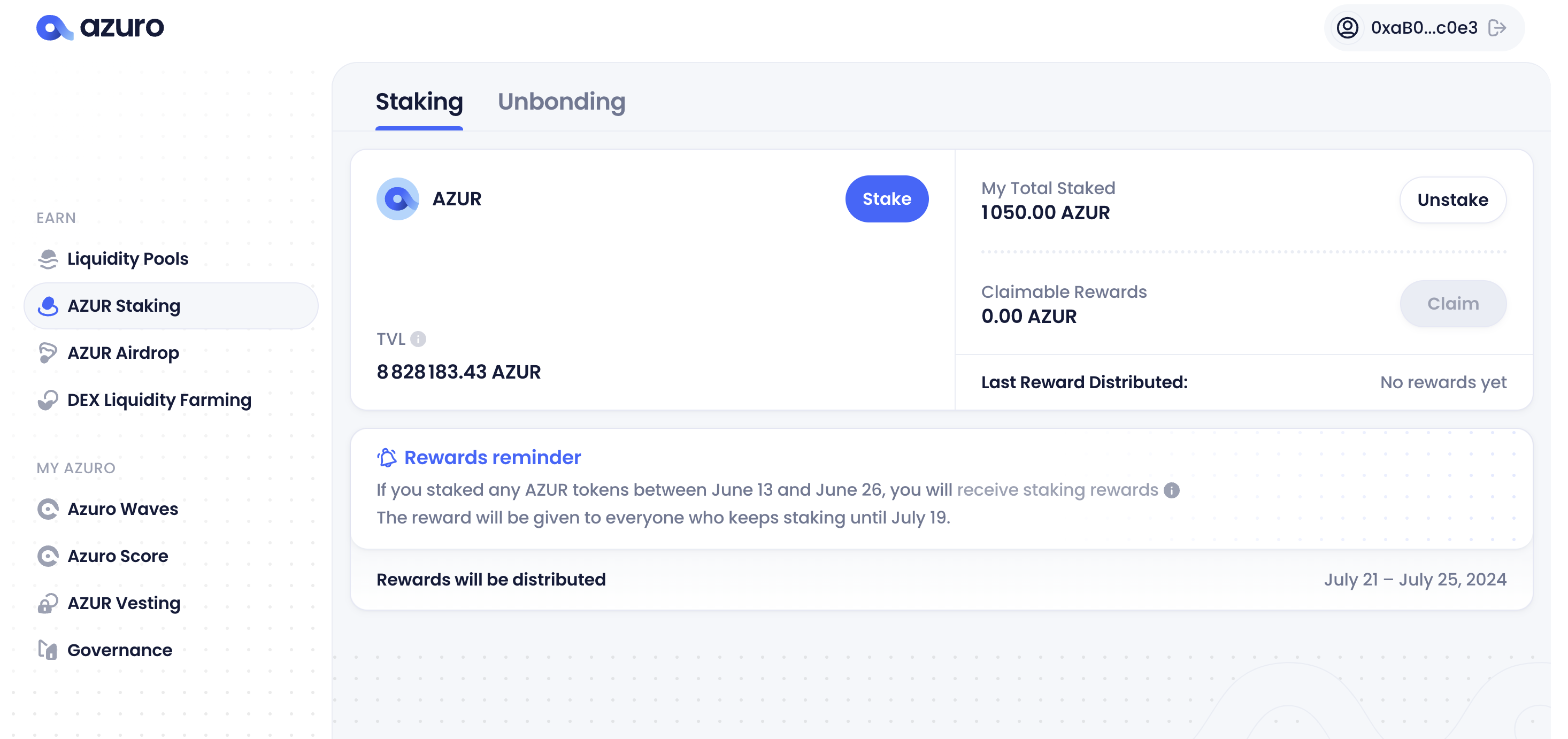Image resolution: width=1568 pixels, height=739 pixels.
Task: Go to DEX Liquidity Farming
Action: (x=159, y=400)
